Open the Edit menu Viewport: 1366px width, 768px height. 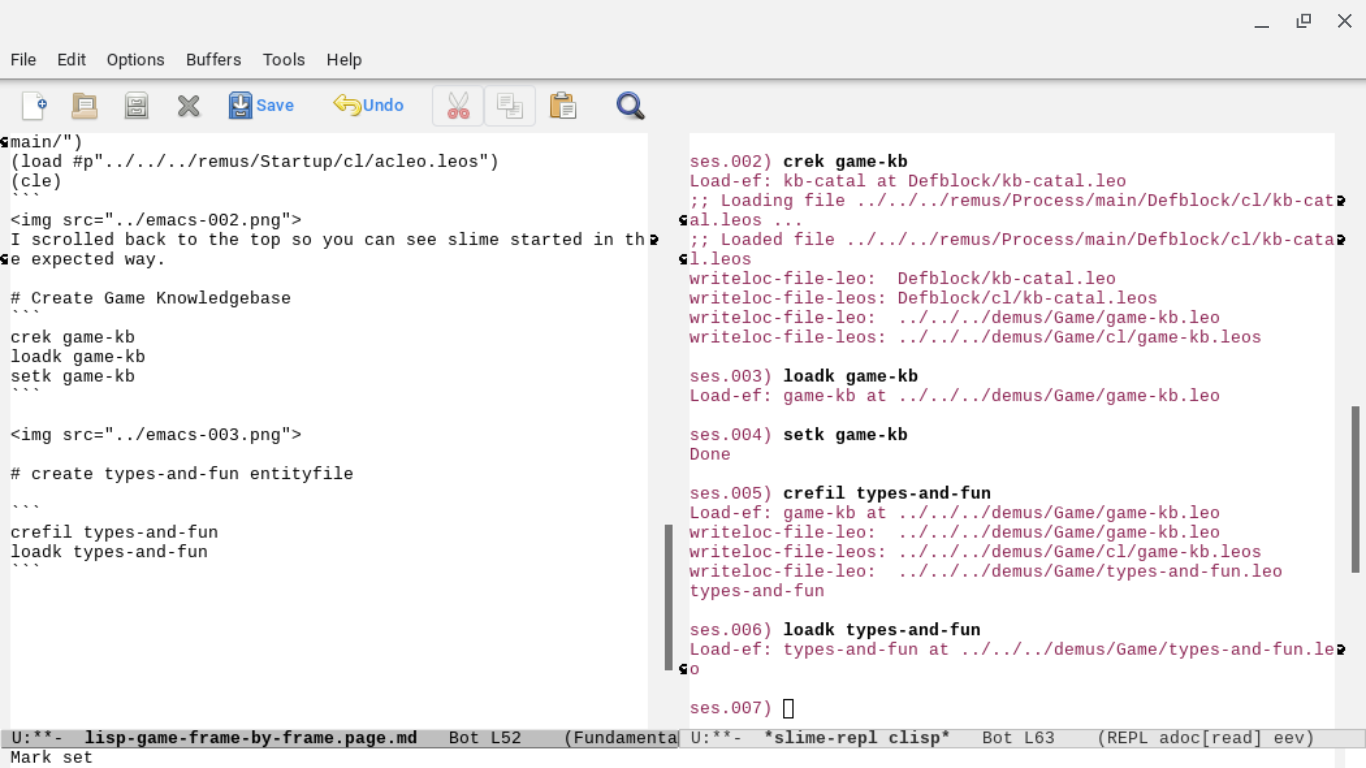[71, 60]
